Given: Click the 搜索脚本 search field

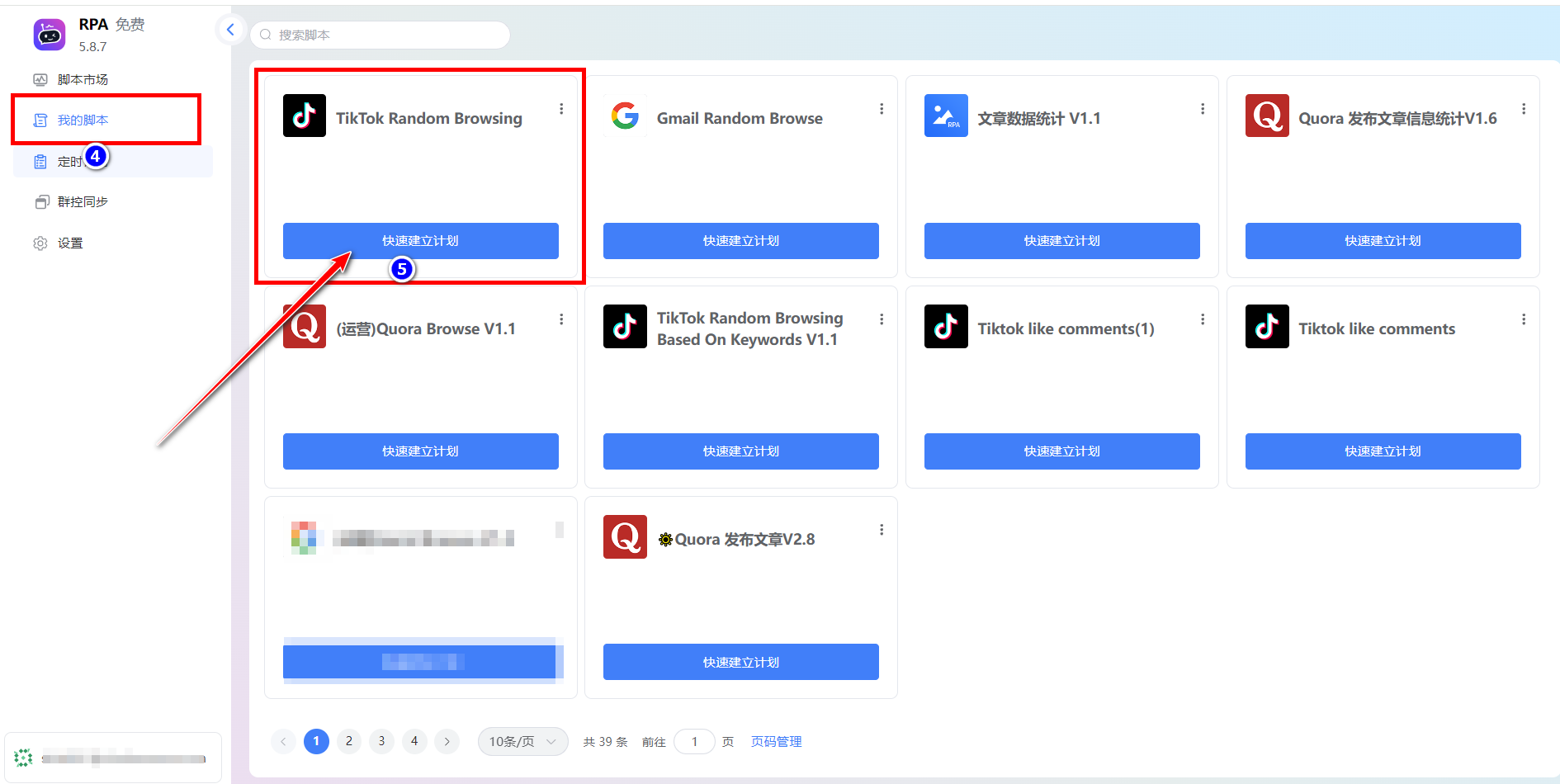Looking at the screenshot, I should pyautogui.click(x=380, y=35).
